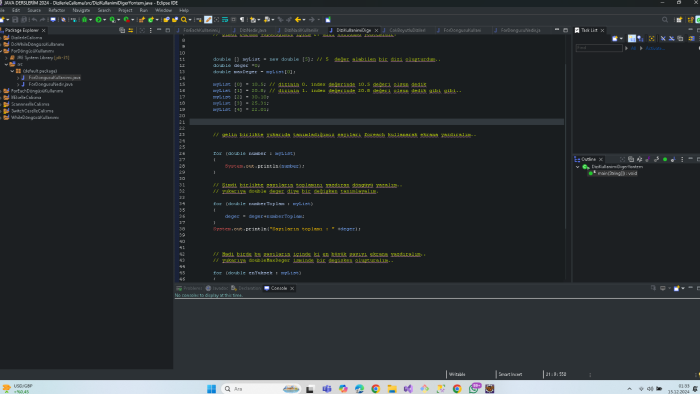Image resolution: width=700 pixels, height=394 pixels.
Task: Collapse DiziKullanimiDigerYontem class in Outline
Action: [578, 167]
